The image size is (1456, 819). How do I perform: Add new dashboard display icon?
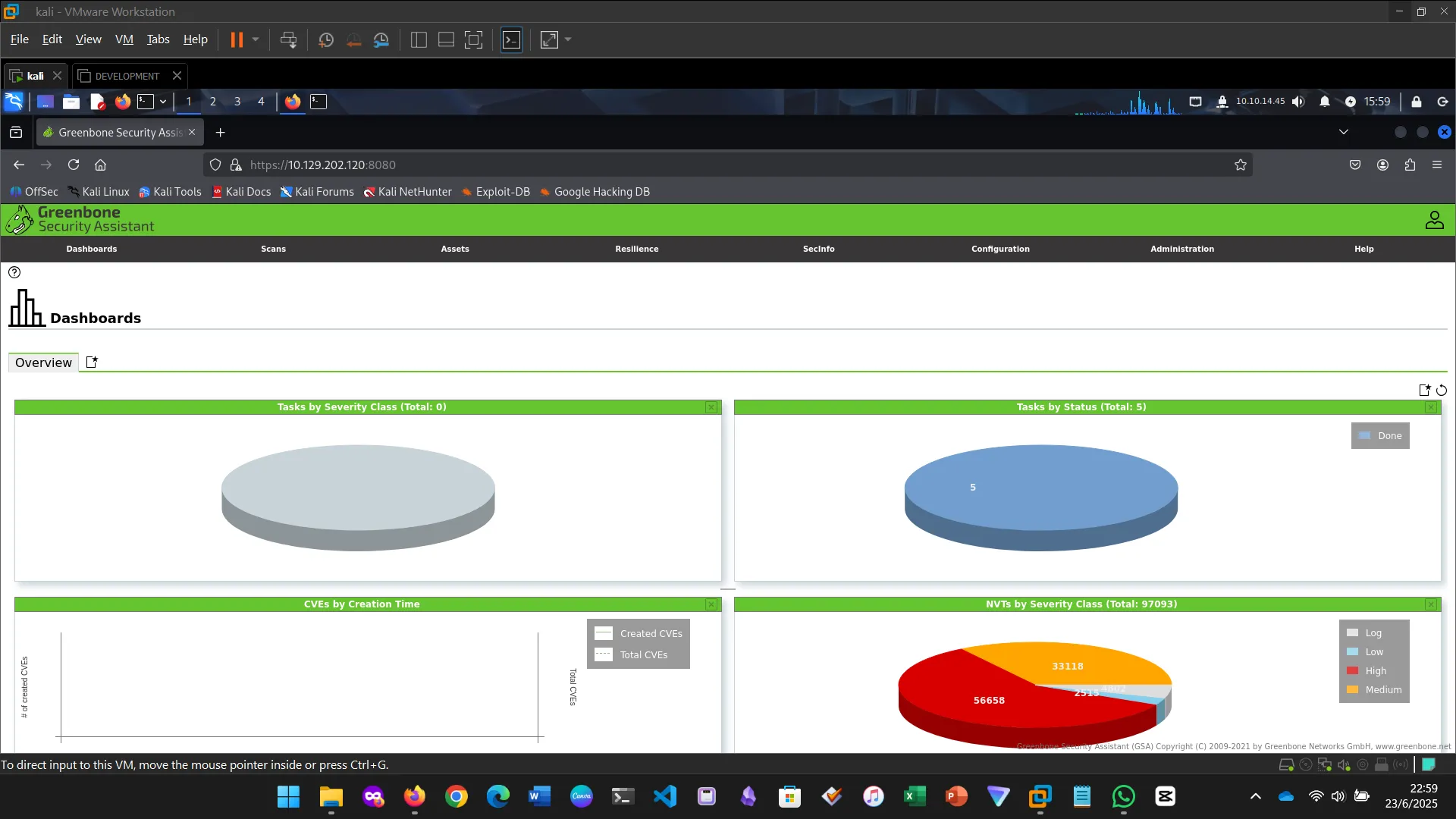tap(1424, 390)
